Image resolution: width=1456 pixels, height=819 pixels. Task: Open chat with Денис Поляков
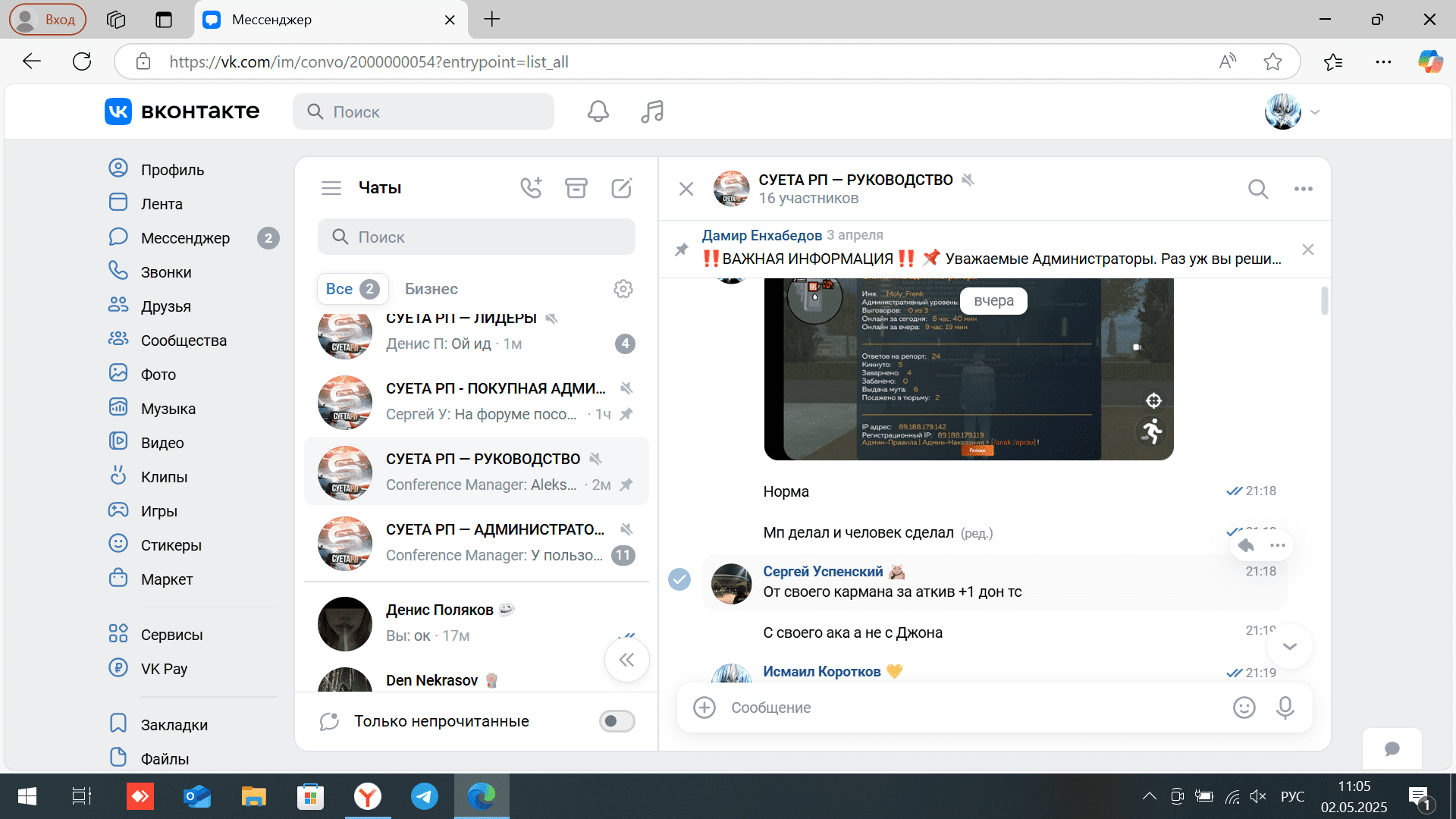(476, 623)
